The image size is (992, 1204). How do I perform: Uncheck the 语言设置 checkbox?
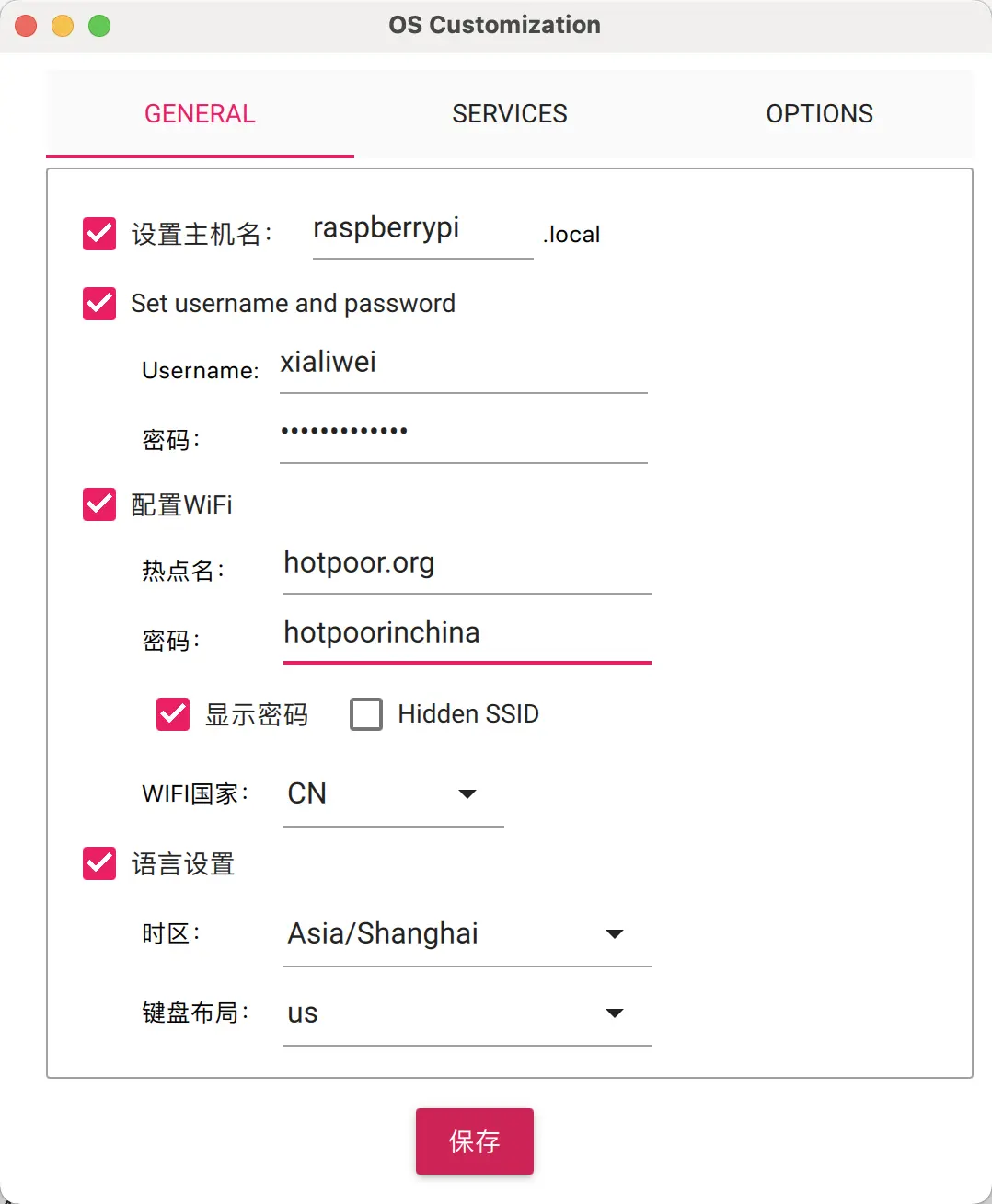98,863
